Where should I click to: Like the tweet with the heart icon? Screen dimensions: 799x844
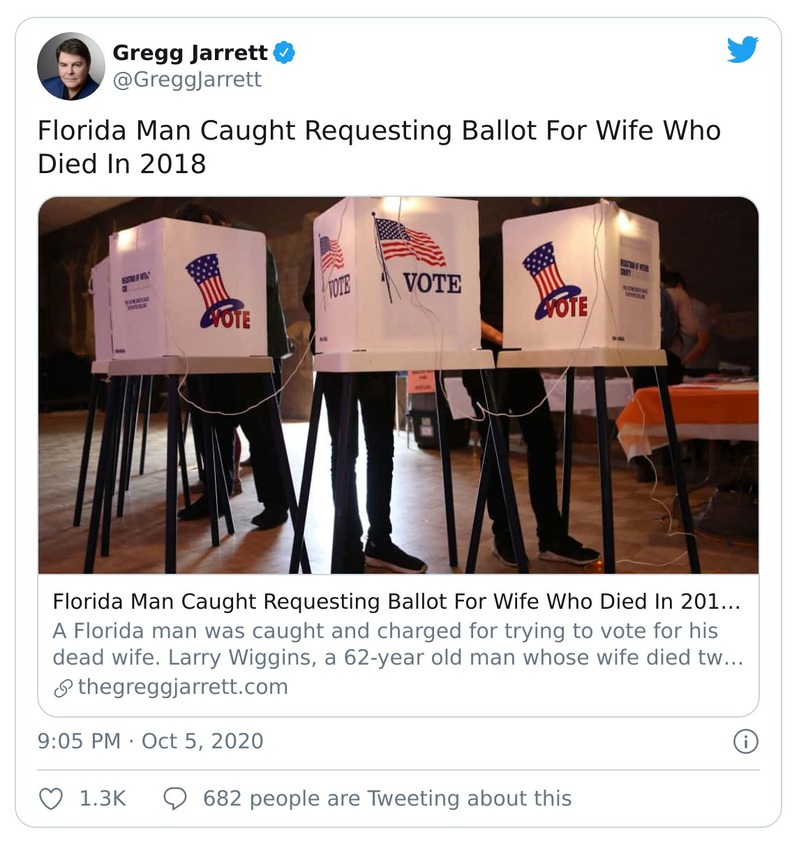click(x=51, y=798)
